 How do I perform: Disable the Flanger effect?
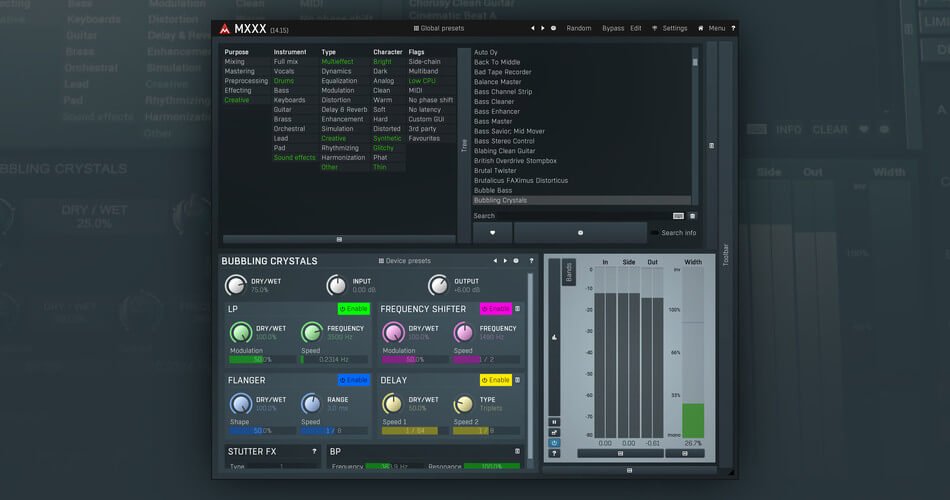[x=354, y=380]
